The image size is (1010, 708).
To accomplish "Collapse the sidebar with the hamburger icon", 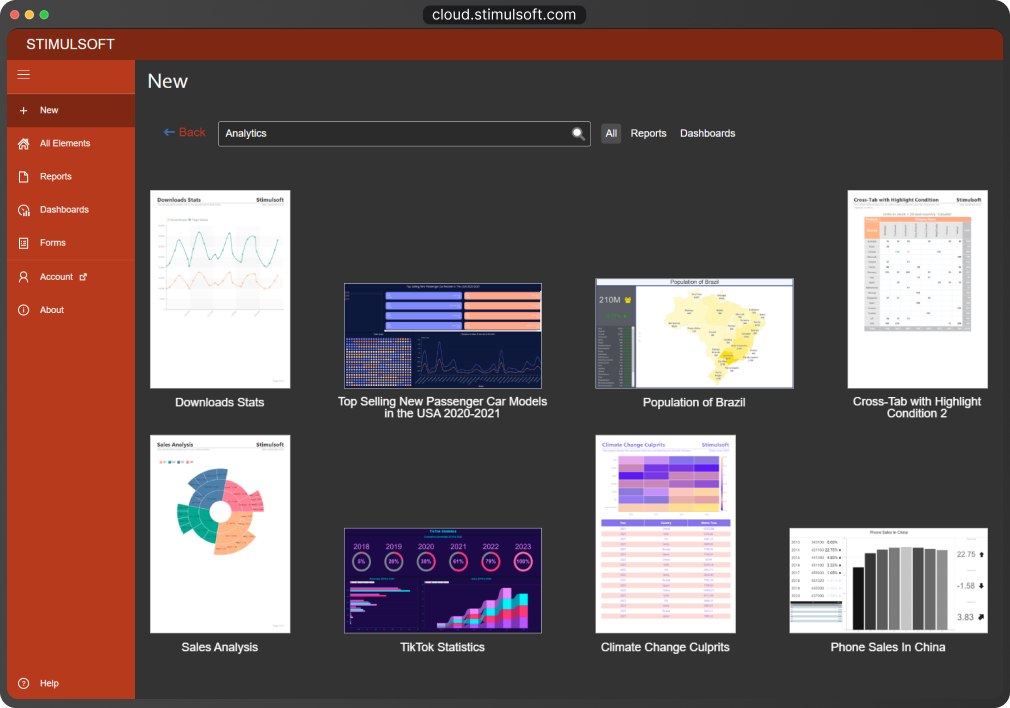I will [x=24, y=75].
